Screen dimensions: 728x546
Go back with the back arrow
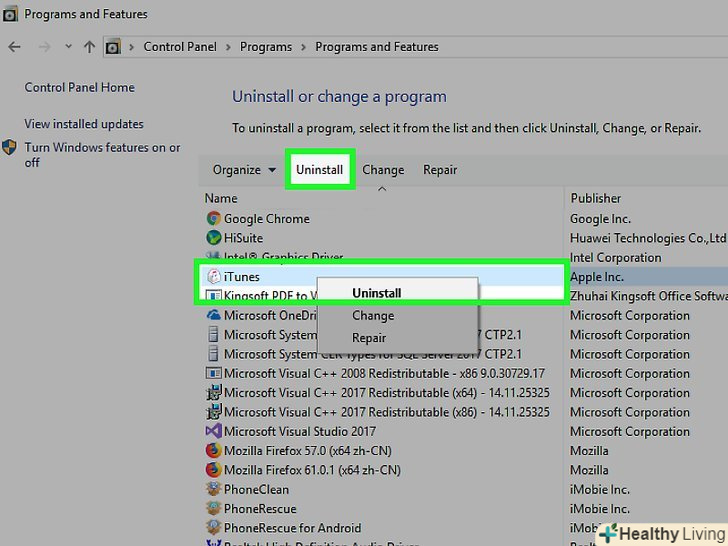point(14,47)
